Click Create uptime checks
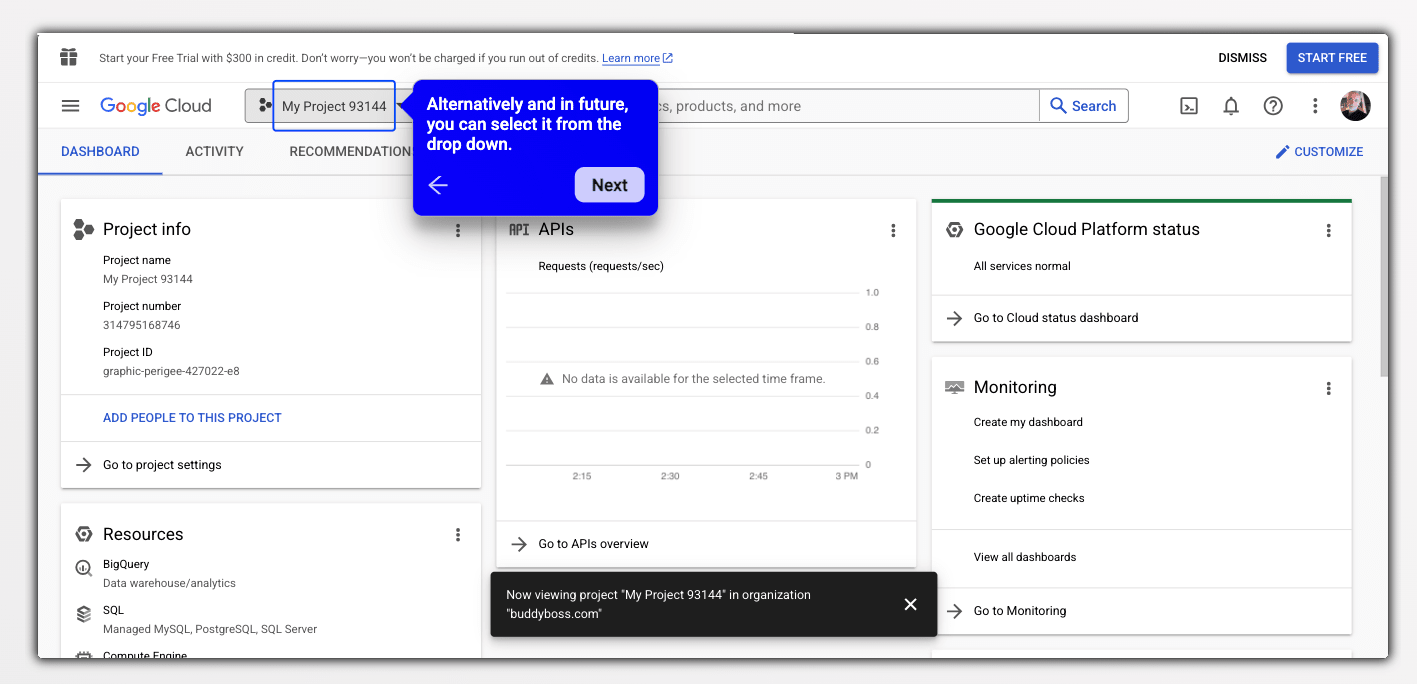Screen dimensions: 1417x684 [x=1029, y=498]
